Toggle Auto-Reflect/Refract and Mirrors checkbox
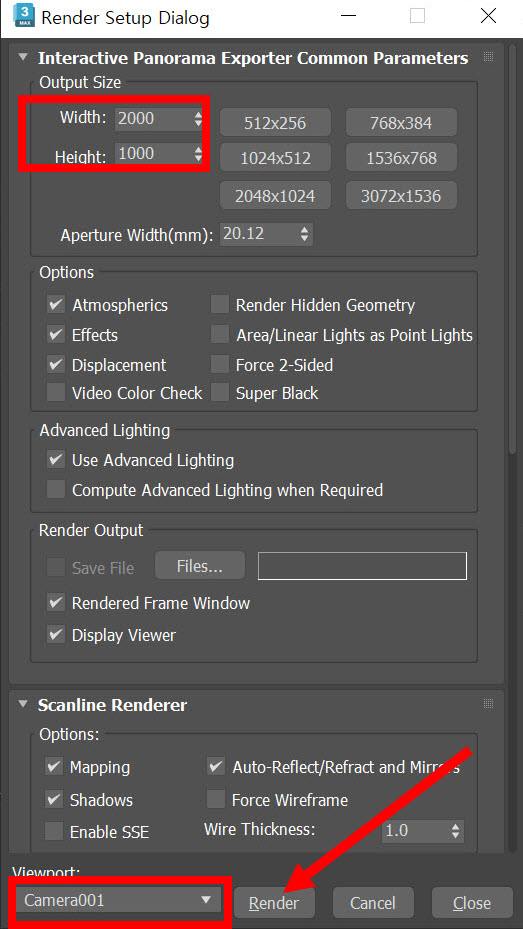This screenshot has height=929, width=523. coord(216,767)
